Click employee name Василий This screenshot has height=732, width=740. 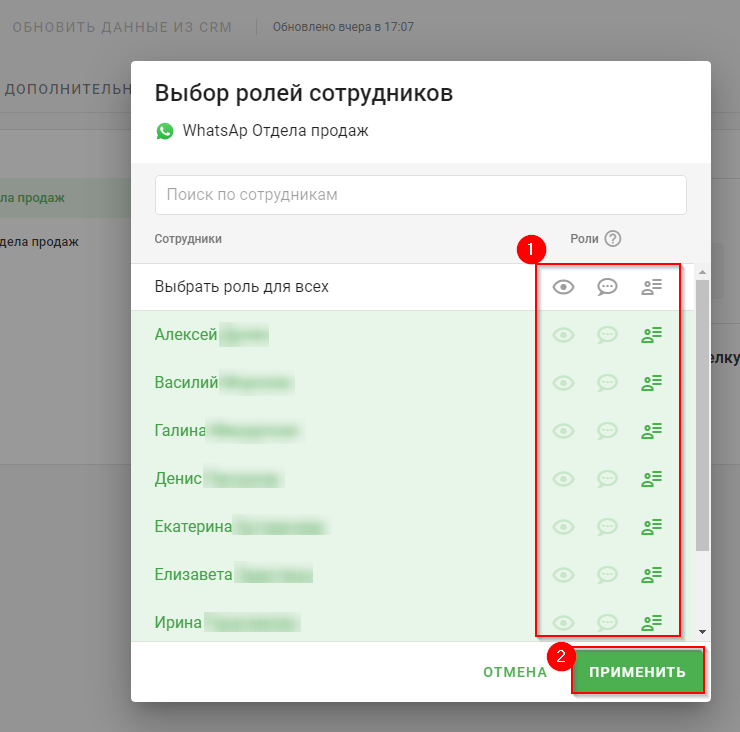(x=186, y=382)
